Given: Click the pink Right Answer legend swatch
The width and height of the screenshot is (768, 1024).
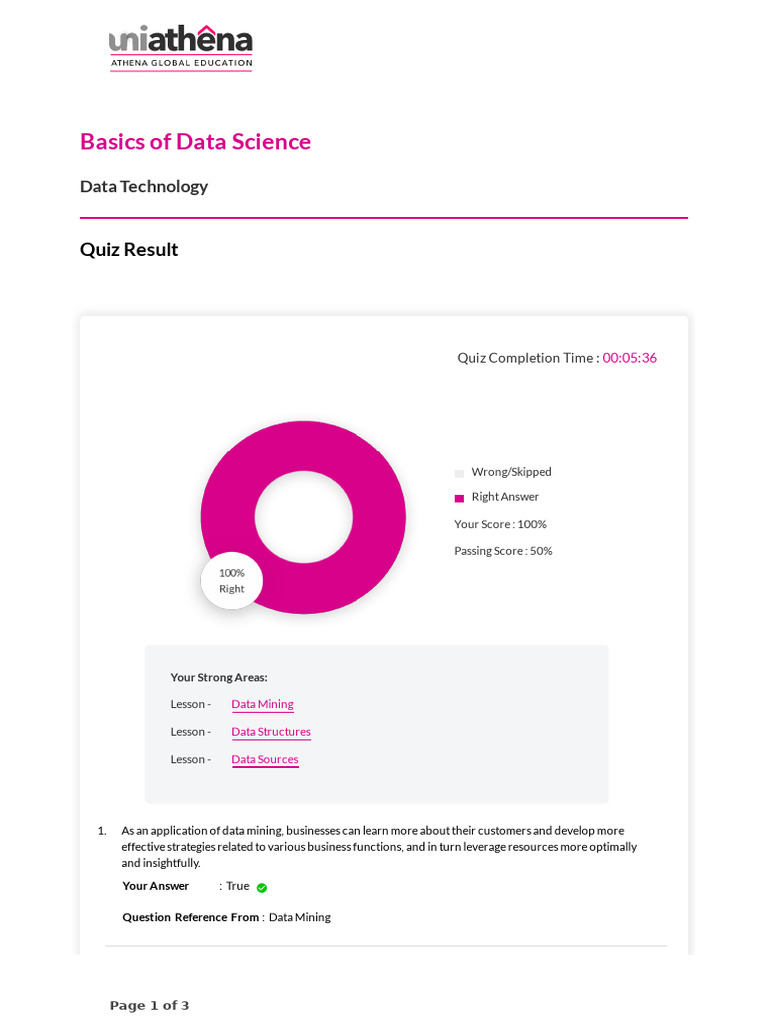Looking at the screenshot, I should [459, 498].
